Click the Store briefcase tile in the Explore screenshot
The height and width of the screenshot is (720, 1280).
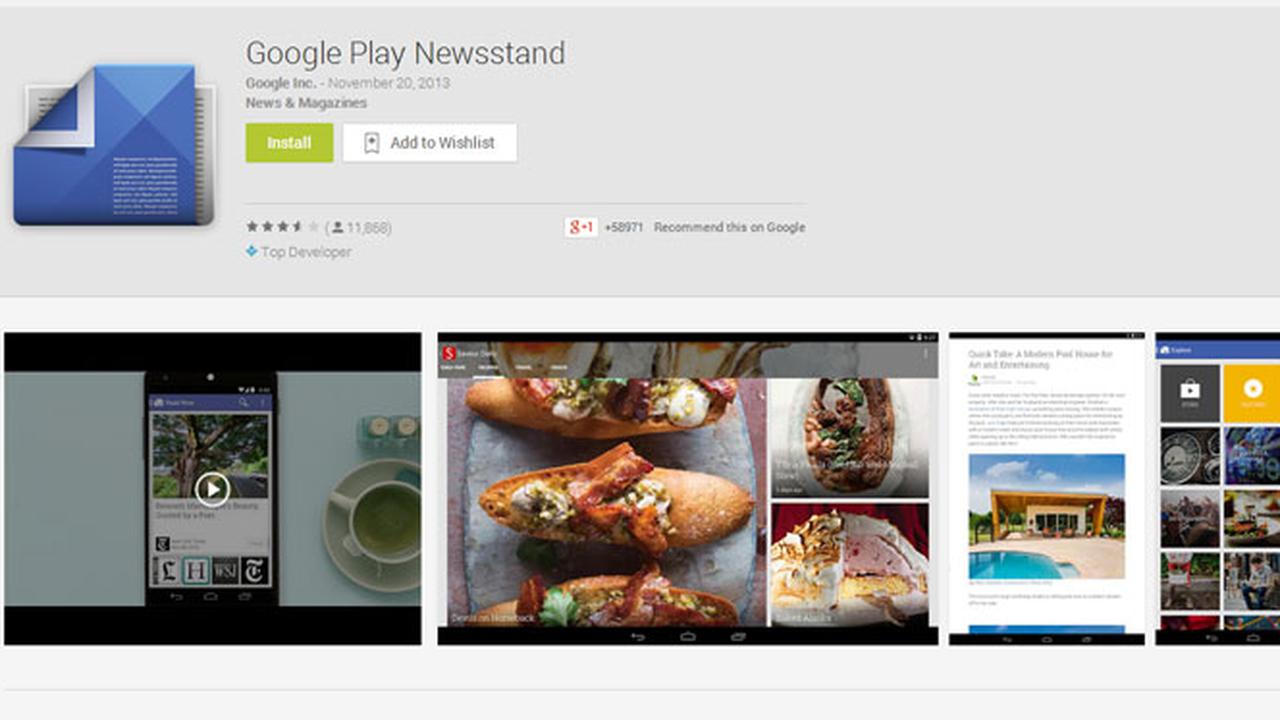(1190, 393)
